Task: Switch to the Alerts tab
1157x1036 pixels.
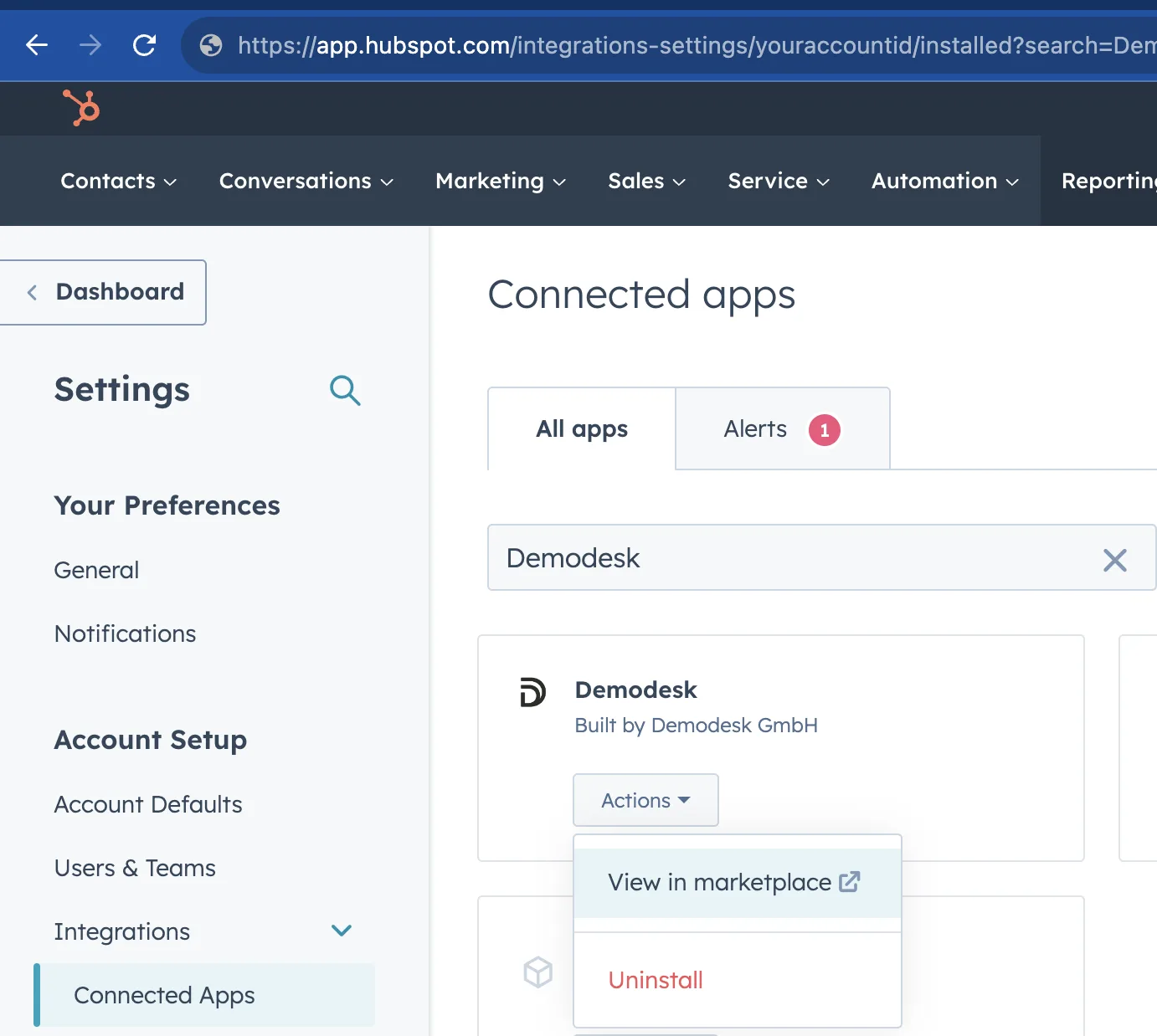Action: 782,428
